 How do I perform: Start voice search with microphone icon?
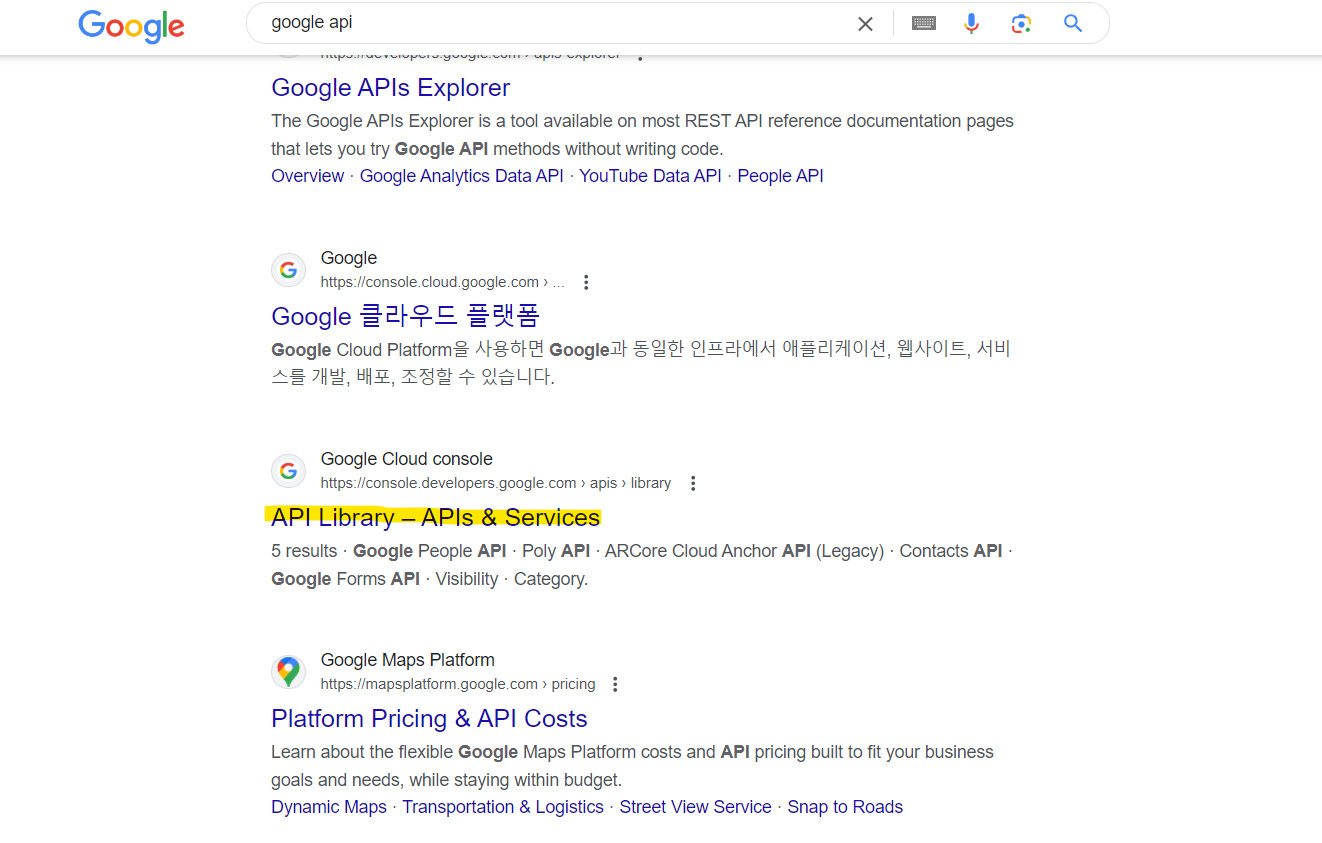point(971,23)
